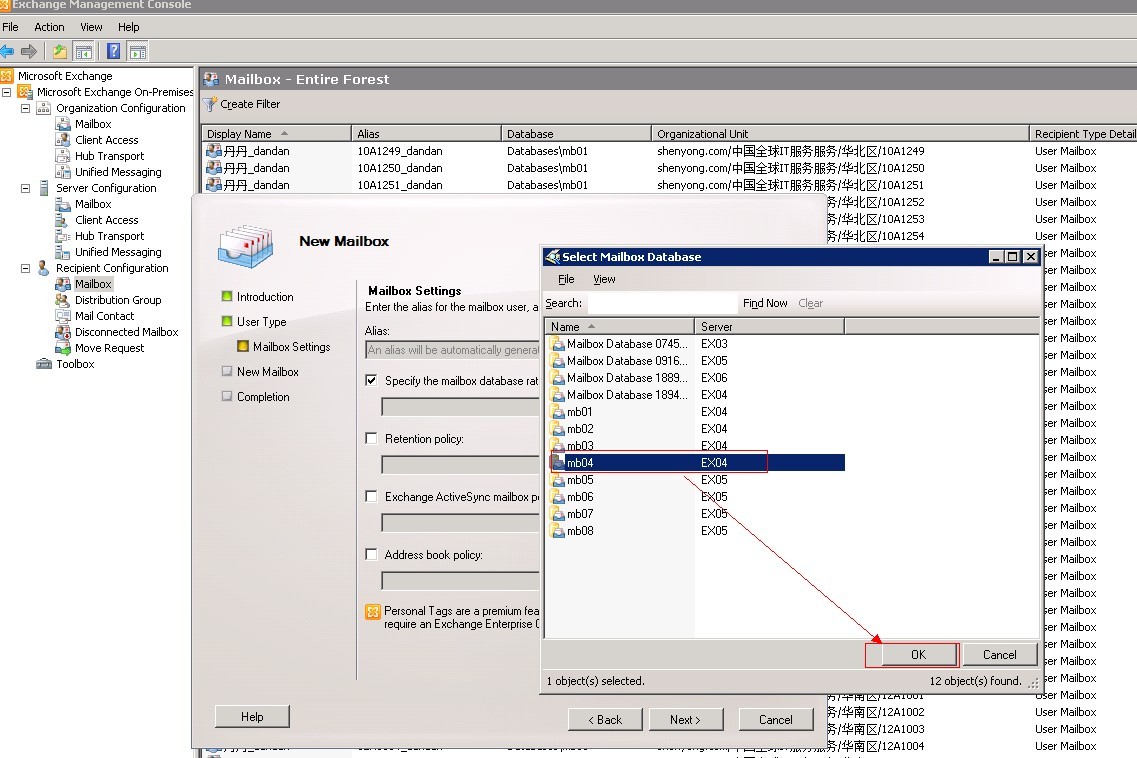Toggle the show/hide action pane toolbar icon
1137x758 pixels.
pyautogui.click(x=138, y=52)
